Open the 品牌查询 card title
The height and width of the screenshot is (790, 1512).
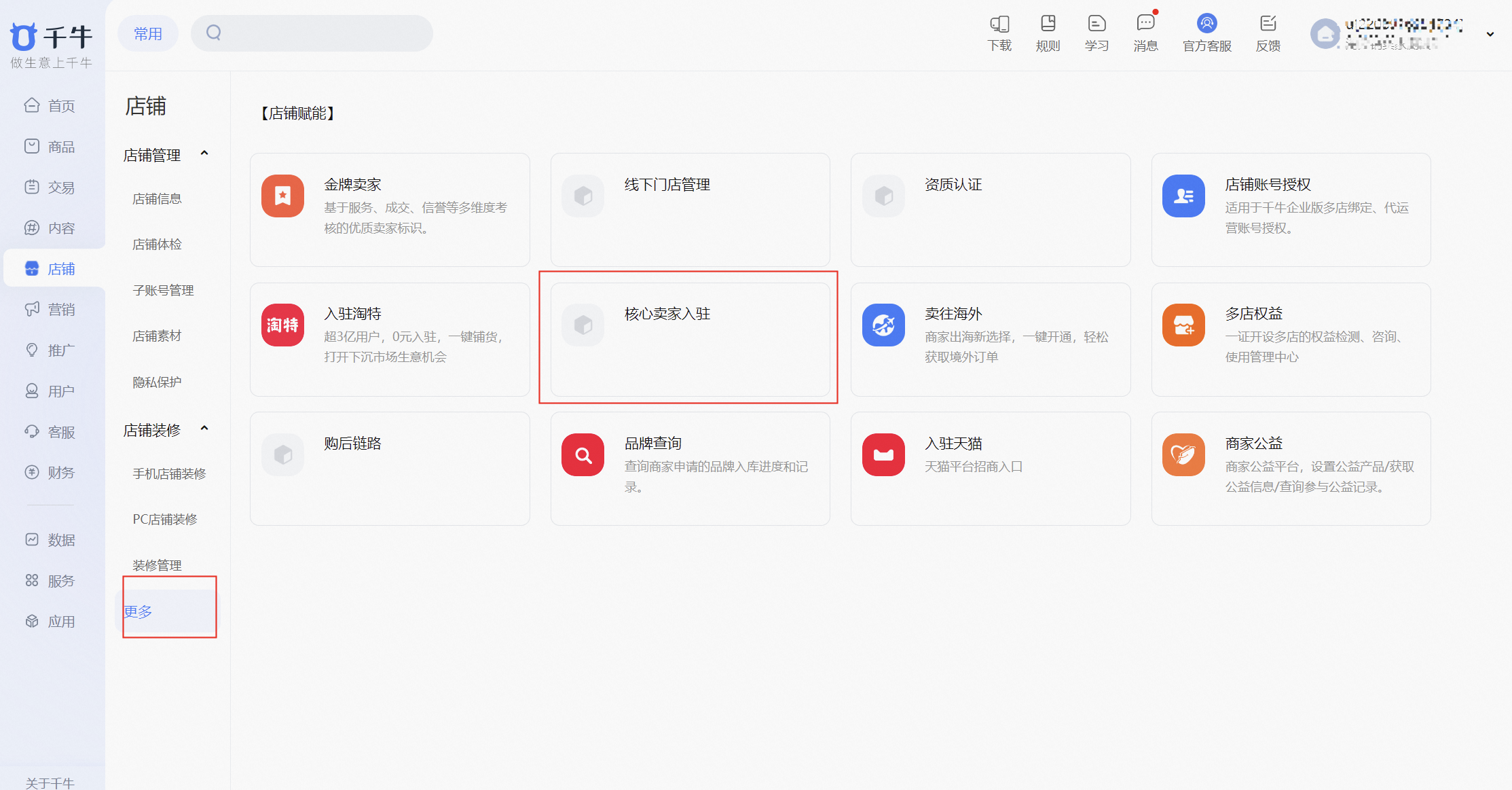(653, 444)
